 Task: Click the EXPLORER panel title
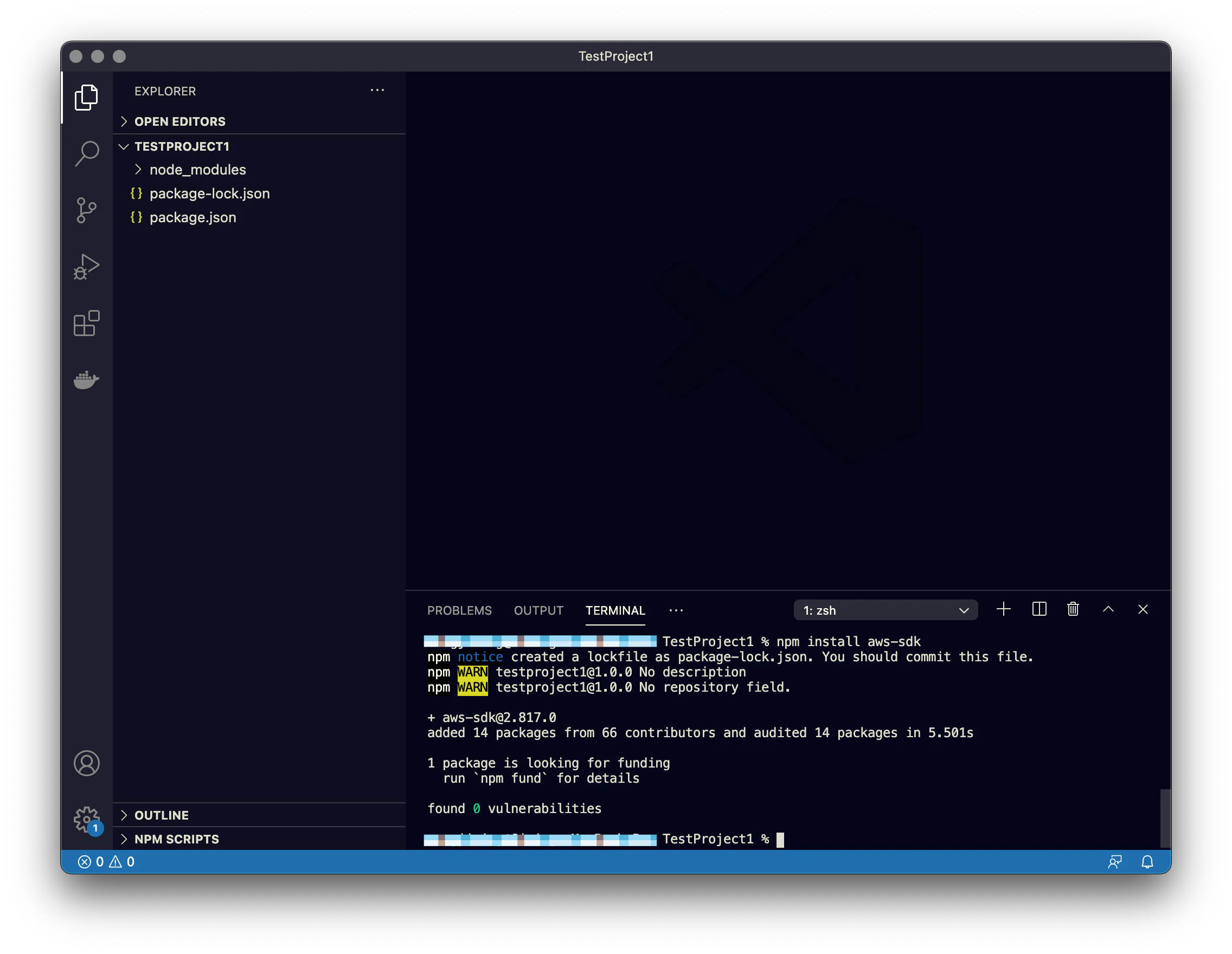point(165,91)
